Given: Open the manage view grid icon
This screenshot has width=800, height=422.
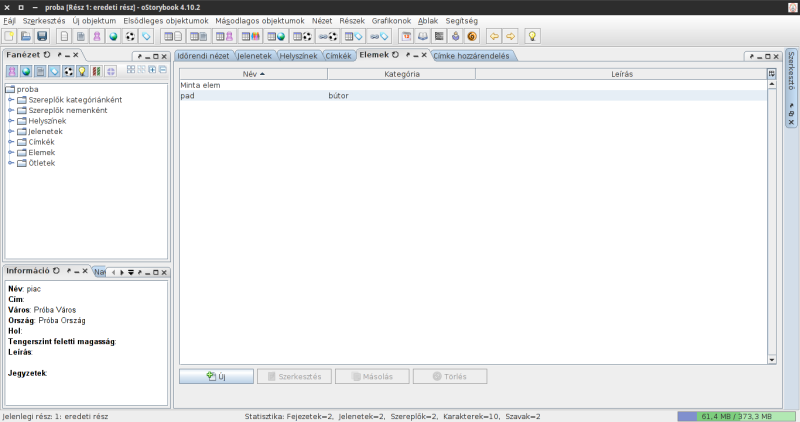Looking at the screenshot, I should 439,36.
